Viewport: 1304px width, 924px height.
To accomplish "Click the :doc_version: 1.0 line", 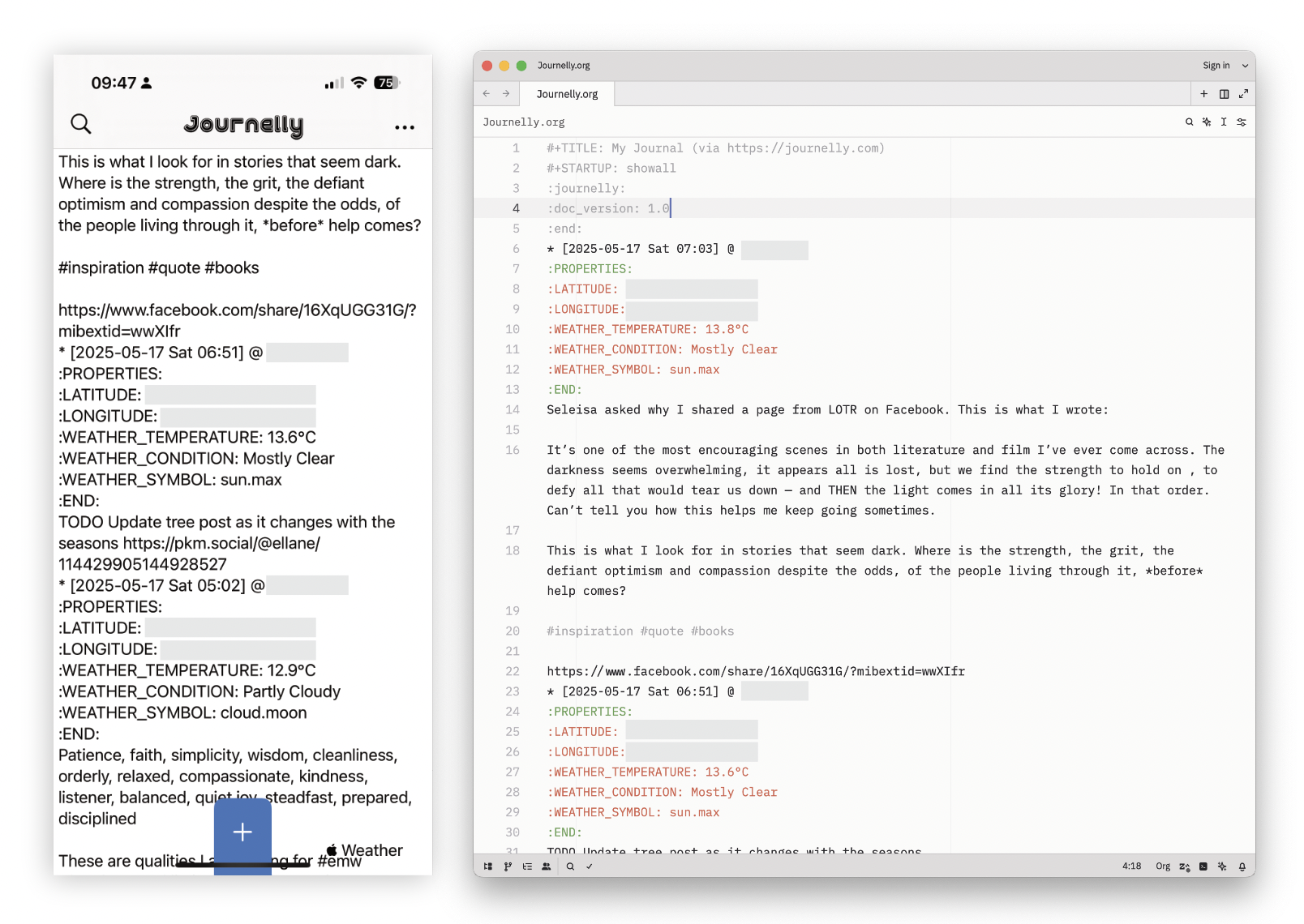I will tap(608, 208).
